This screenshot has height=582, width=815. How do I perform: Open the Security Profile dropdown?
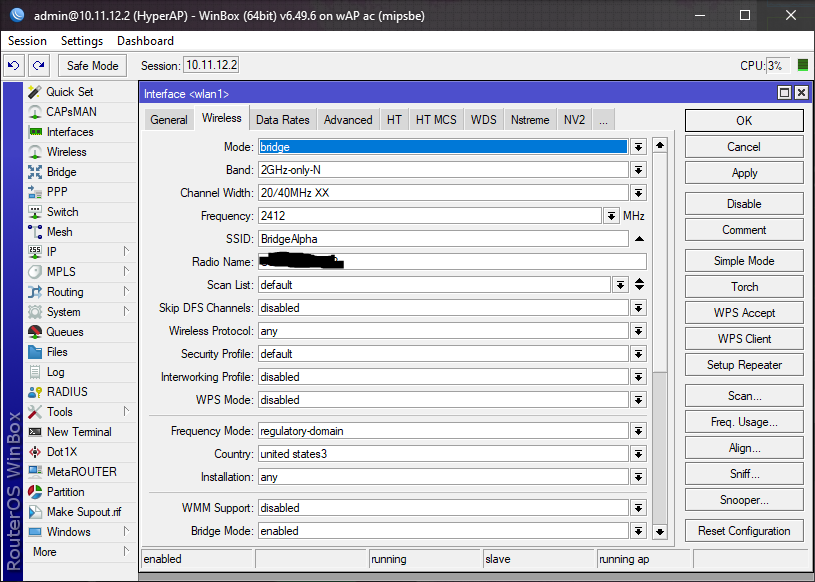click(x=638, y=354)
